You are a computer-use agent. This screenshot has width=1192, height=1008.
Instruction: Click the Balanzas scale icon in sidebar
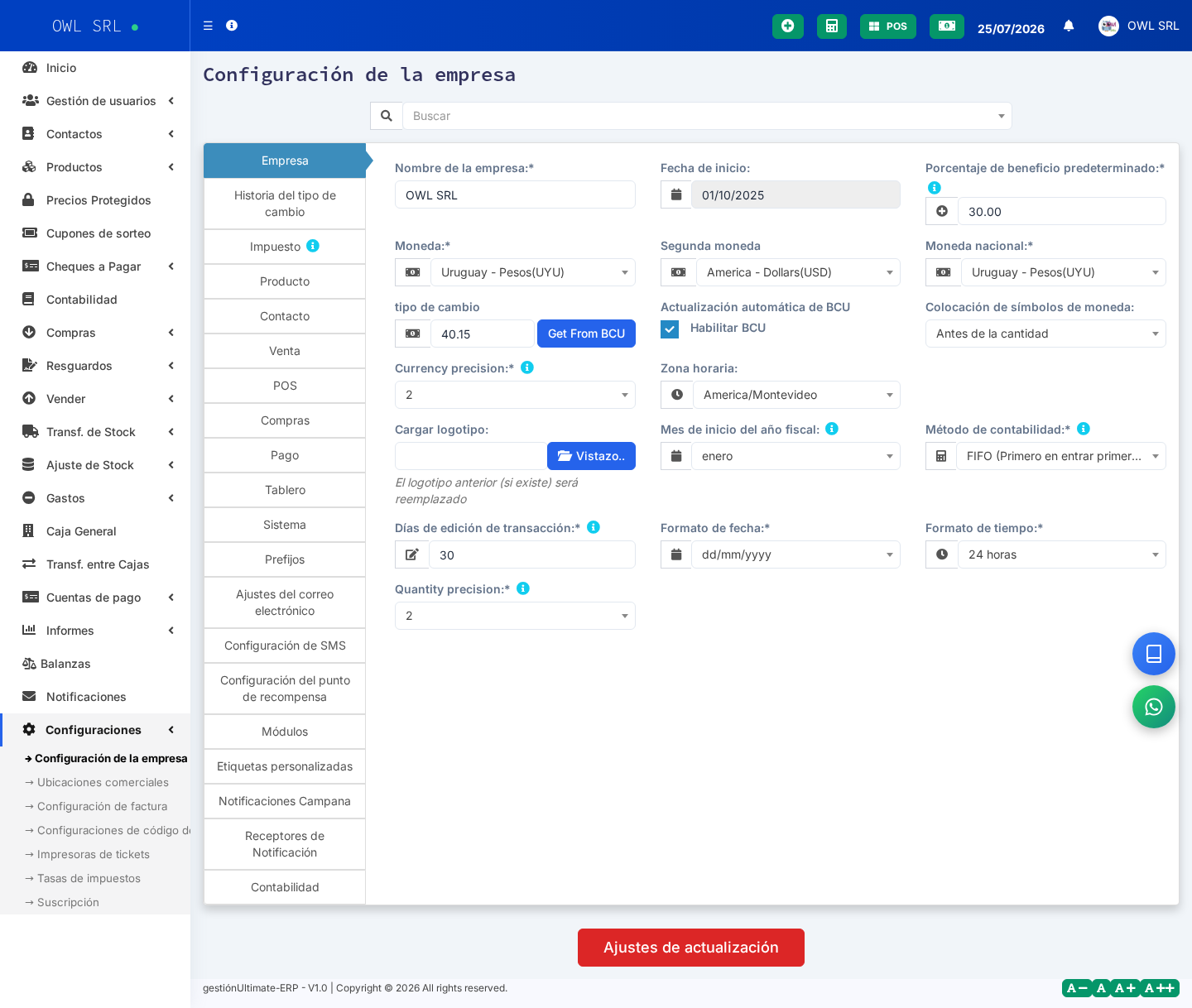(x=29, y=664)
